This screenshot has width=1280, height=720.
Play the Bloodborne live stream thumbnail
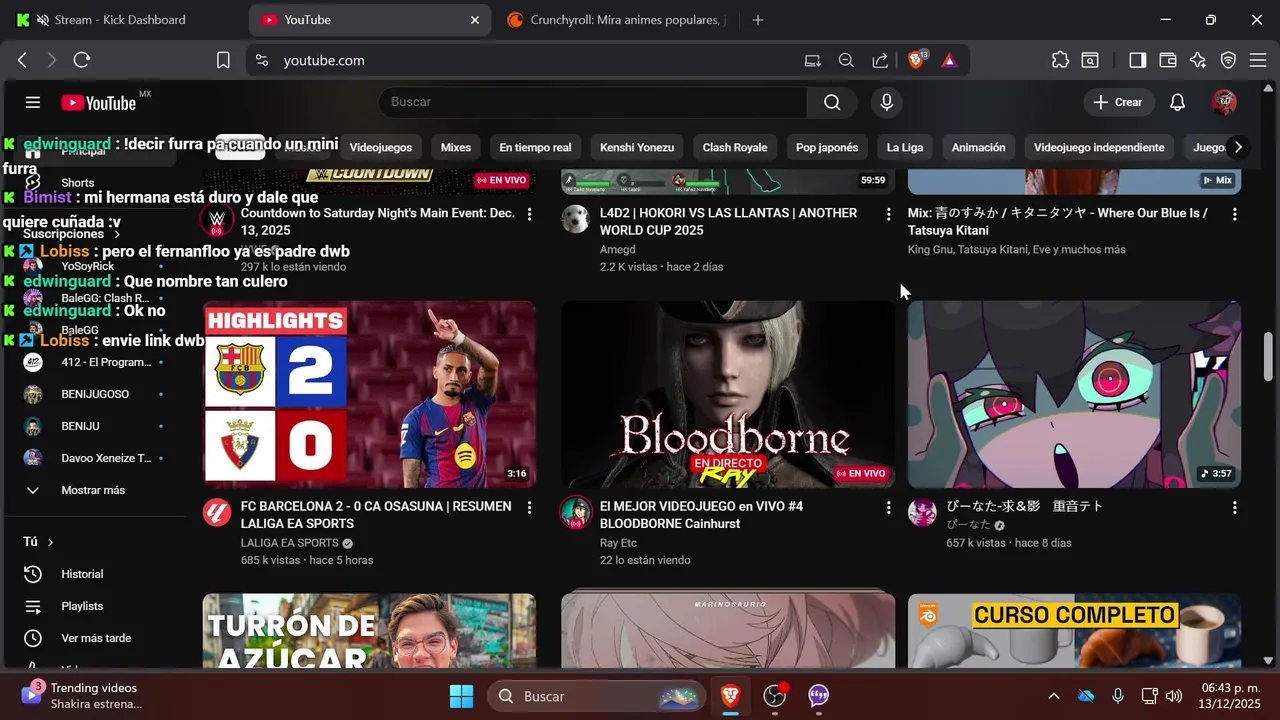728,395
